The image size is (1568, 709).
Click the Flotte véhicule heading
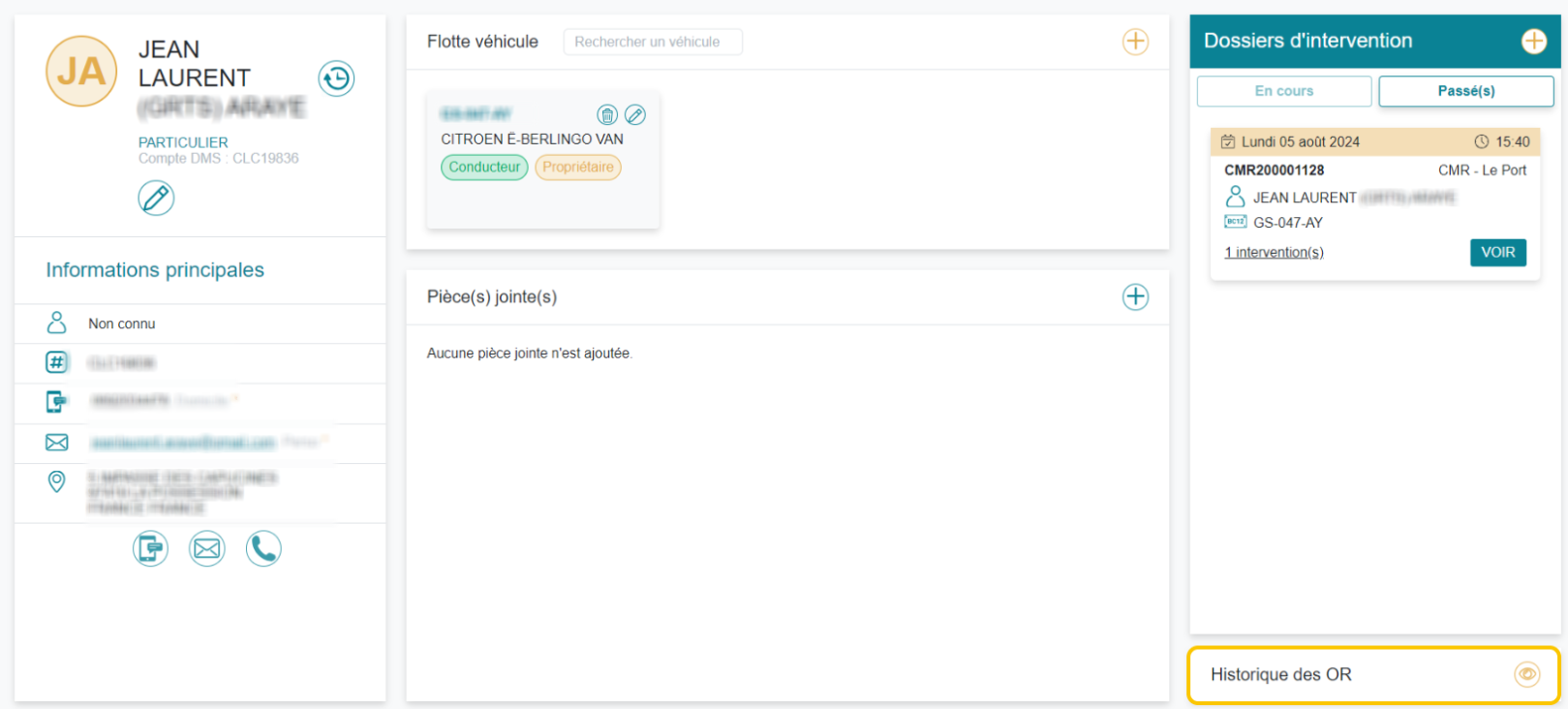(482, 42)
